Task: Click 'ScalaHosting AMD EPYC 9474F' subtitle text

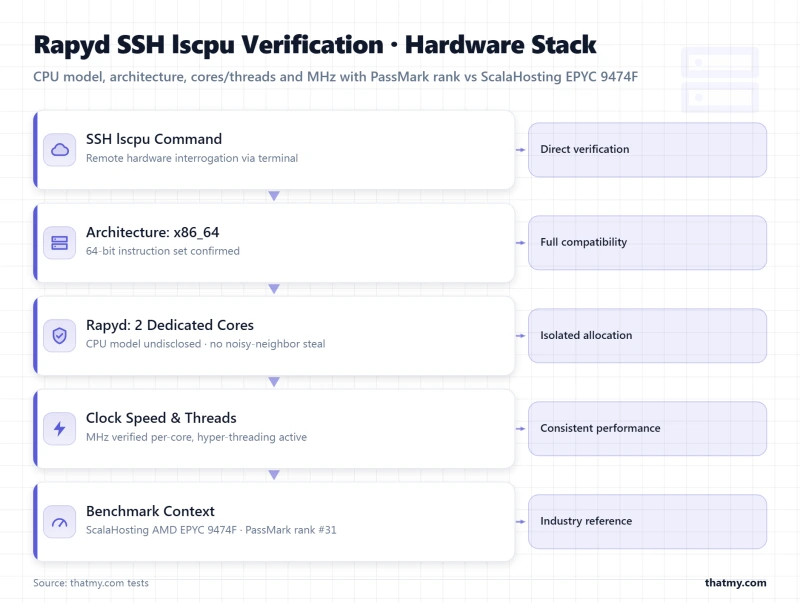Action: tap(211, 530)
